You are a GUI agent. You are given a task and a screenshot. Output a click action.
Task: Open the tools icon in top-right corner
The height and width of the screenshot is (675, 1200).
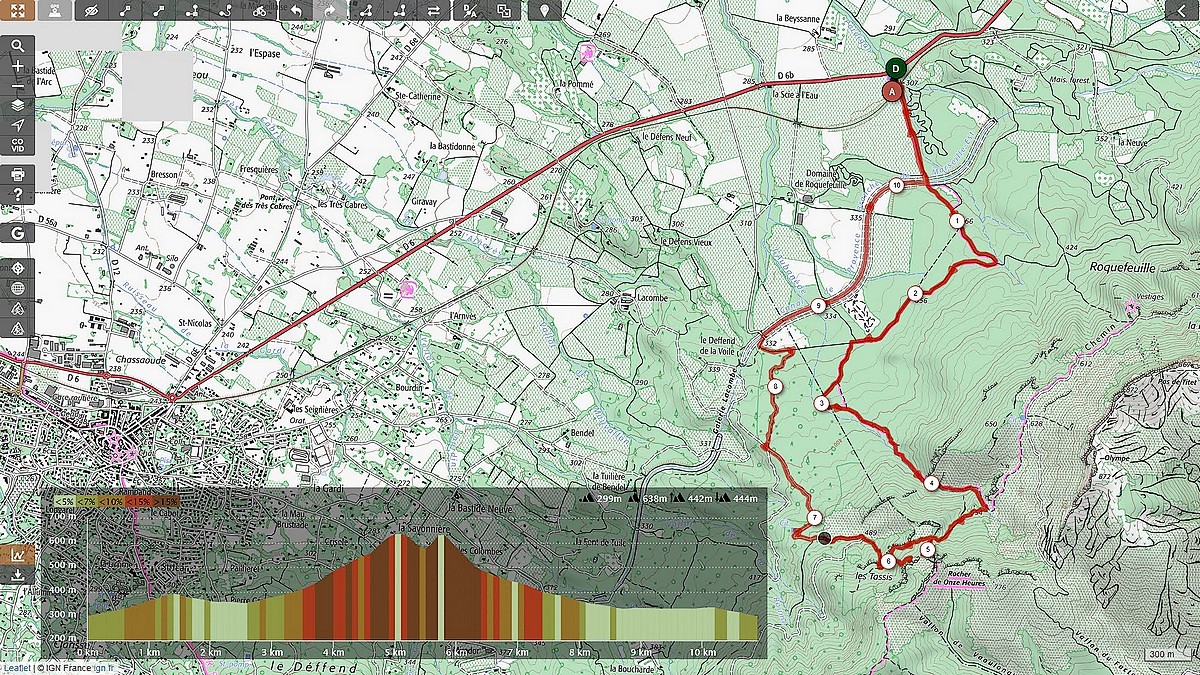1182,11
